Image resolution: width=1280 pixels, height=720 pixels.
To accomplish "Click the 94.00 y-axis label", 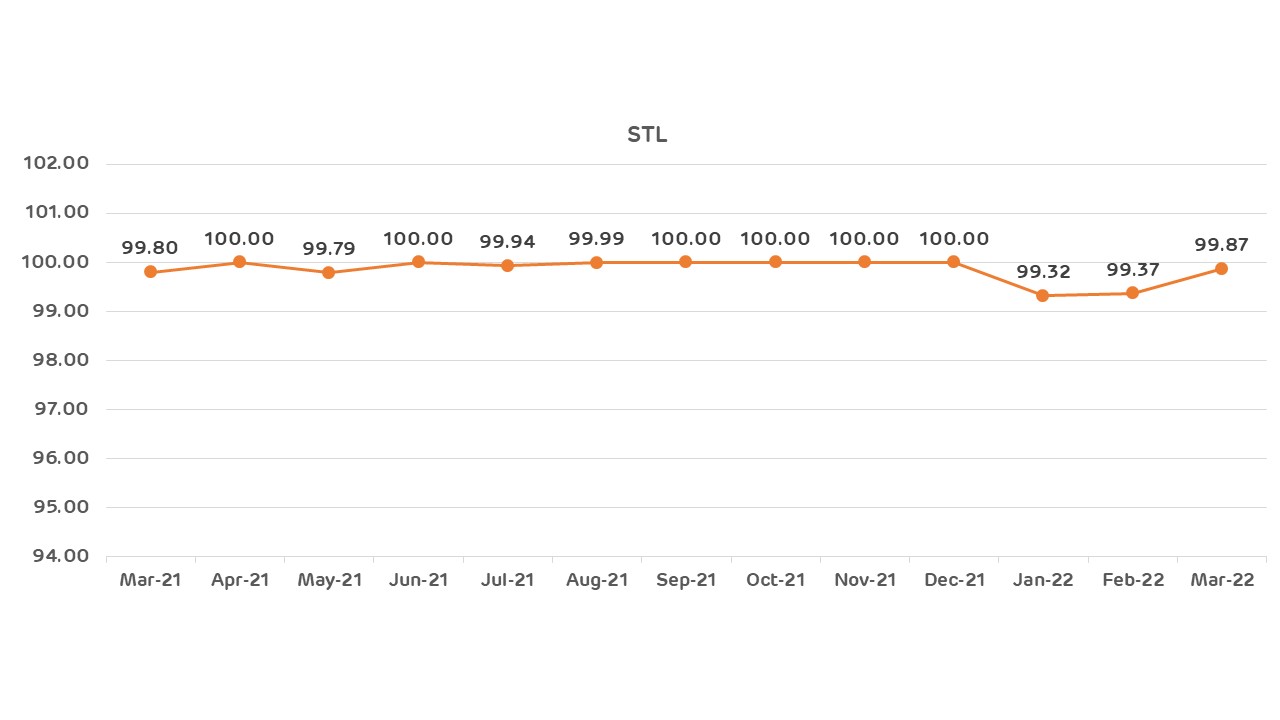I will (56, 556).
